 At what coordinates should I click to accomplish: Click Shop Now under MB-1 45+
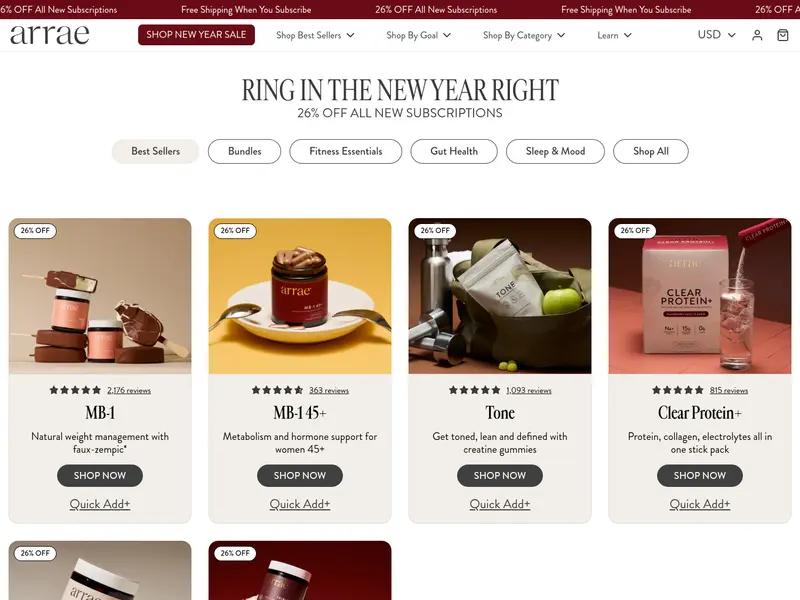pyautogui.click(x=300, y=476)
